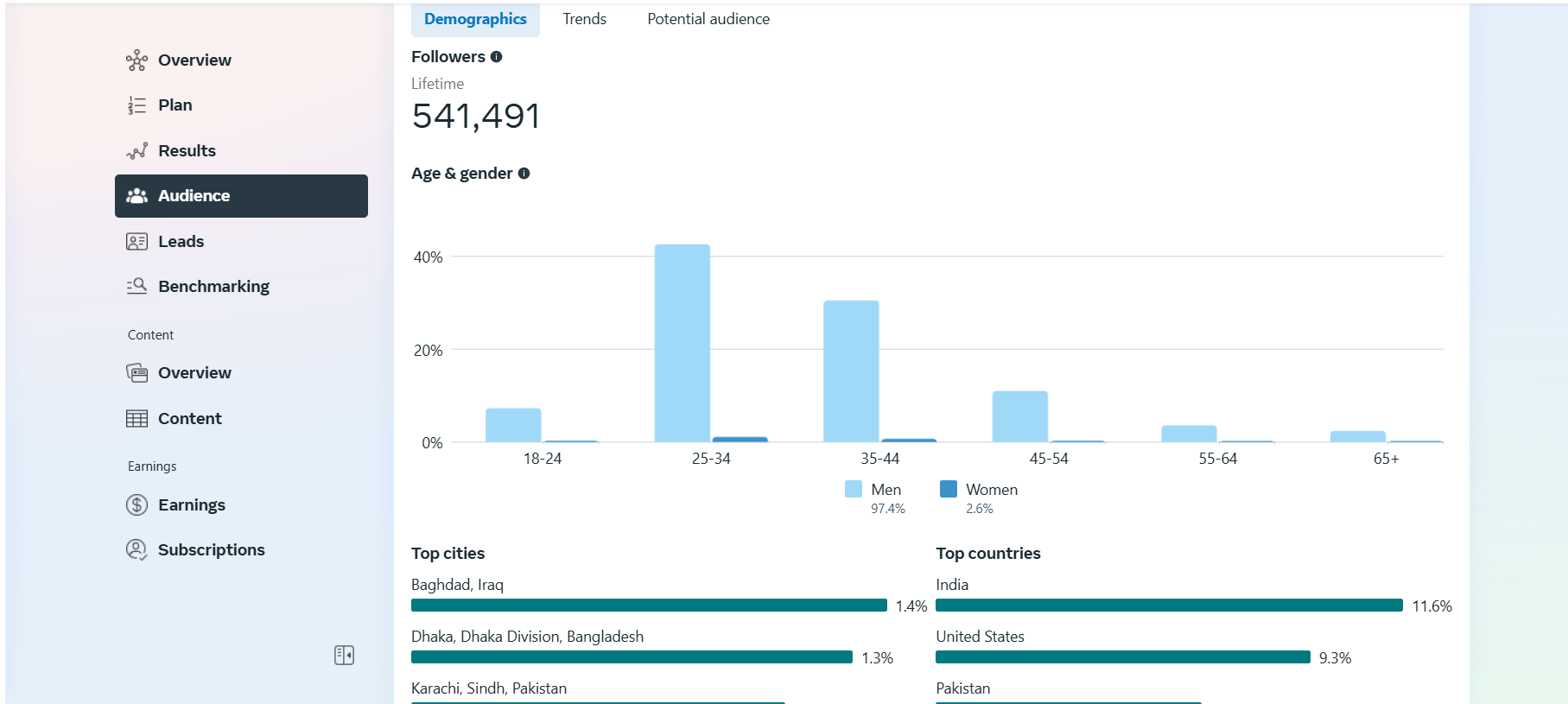Click the Results graph icon
This screenshot has height=704, width=1568.
136,151
